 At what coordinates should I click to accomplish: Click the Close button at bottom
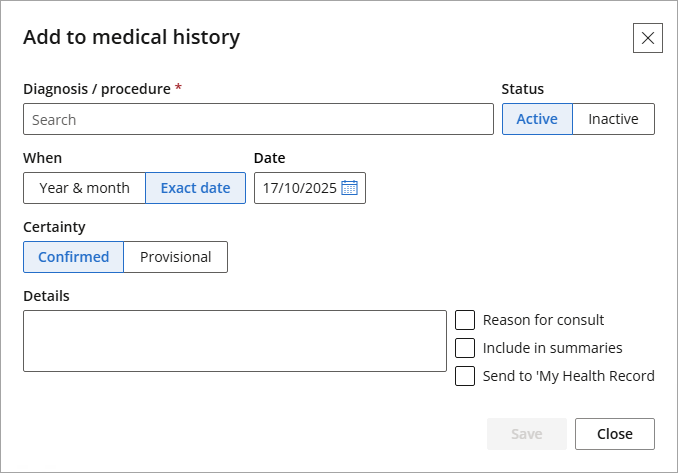point(614,434)
